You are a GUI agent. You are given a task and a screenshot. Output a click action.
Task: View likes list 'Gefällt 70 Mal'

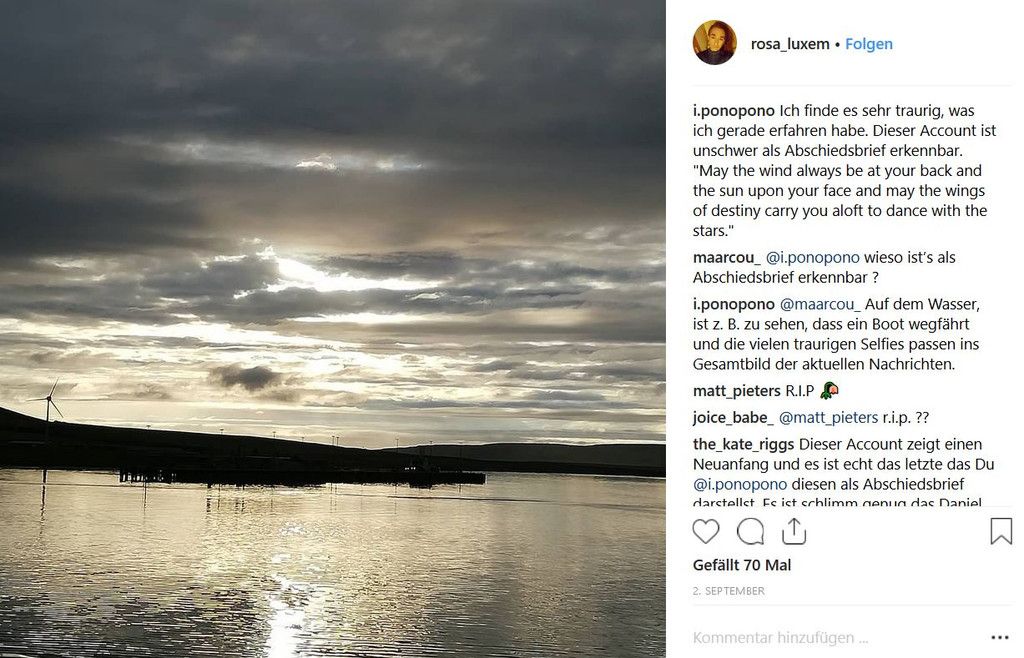[742, 565]
